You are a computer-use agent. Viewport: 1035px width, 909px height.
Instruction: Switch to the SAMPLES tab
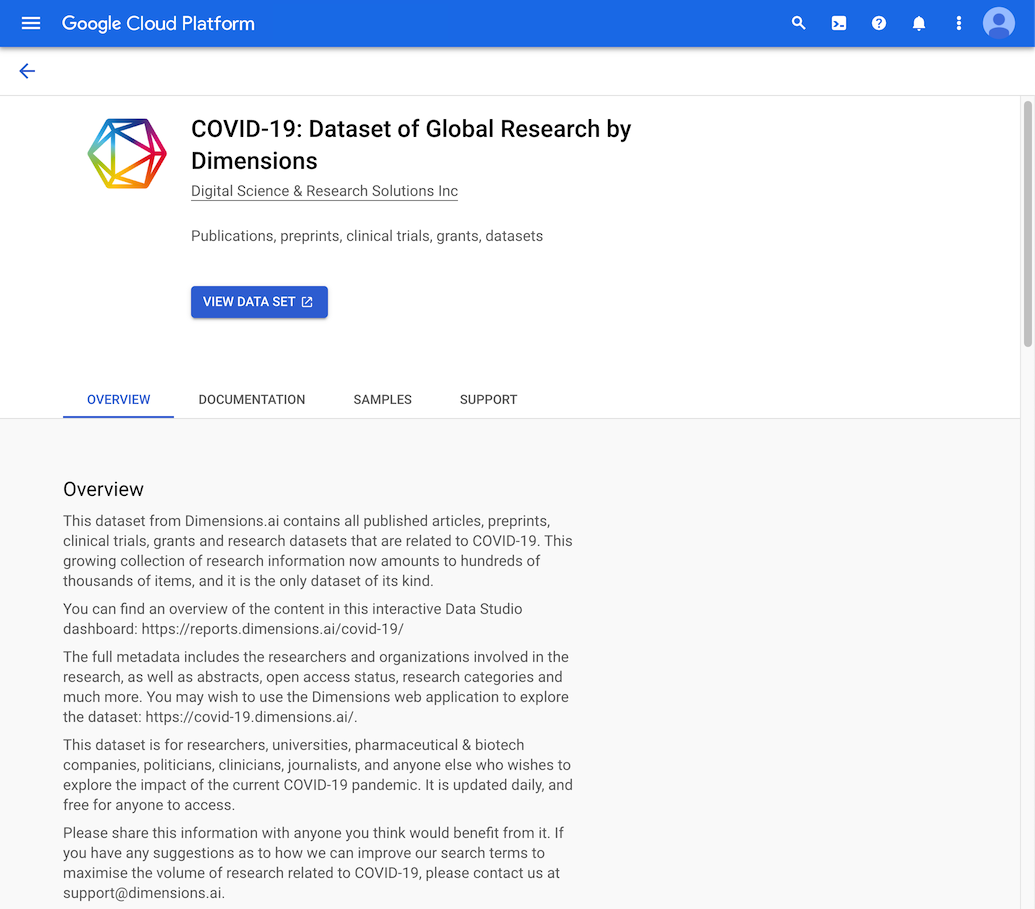(x=382, y=399)
